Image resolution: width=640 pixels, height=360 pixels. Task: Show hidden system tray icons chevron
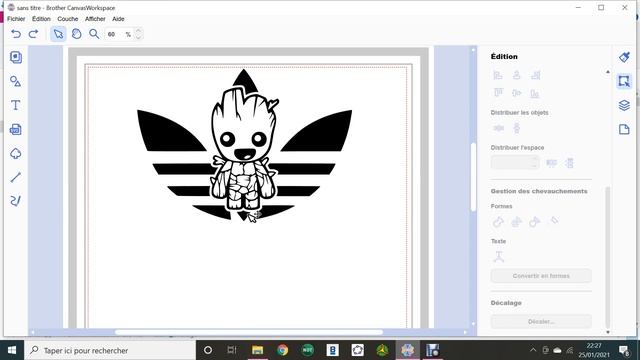[x=533, y=350]
